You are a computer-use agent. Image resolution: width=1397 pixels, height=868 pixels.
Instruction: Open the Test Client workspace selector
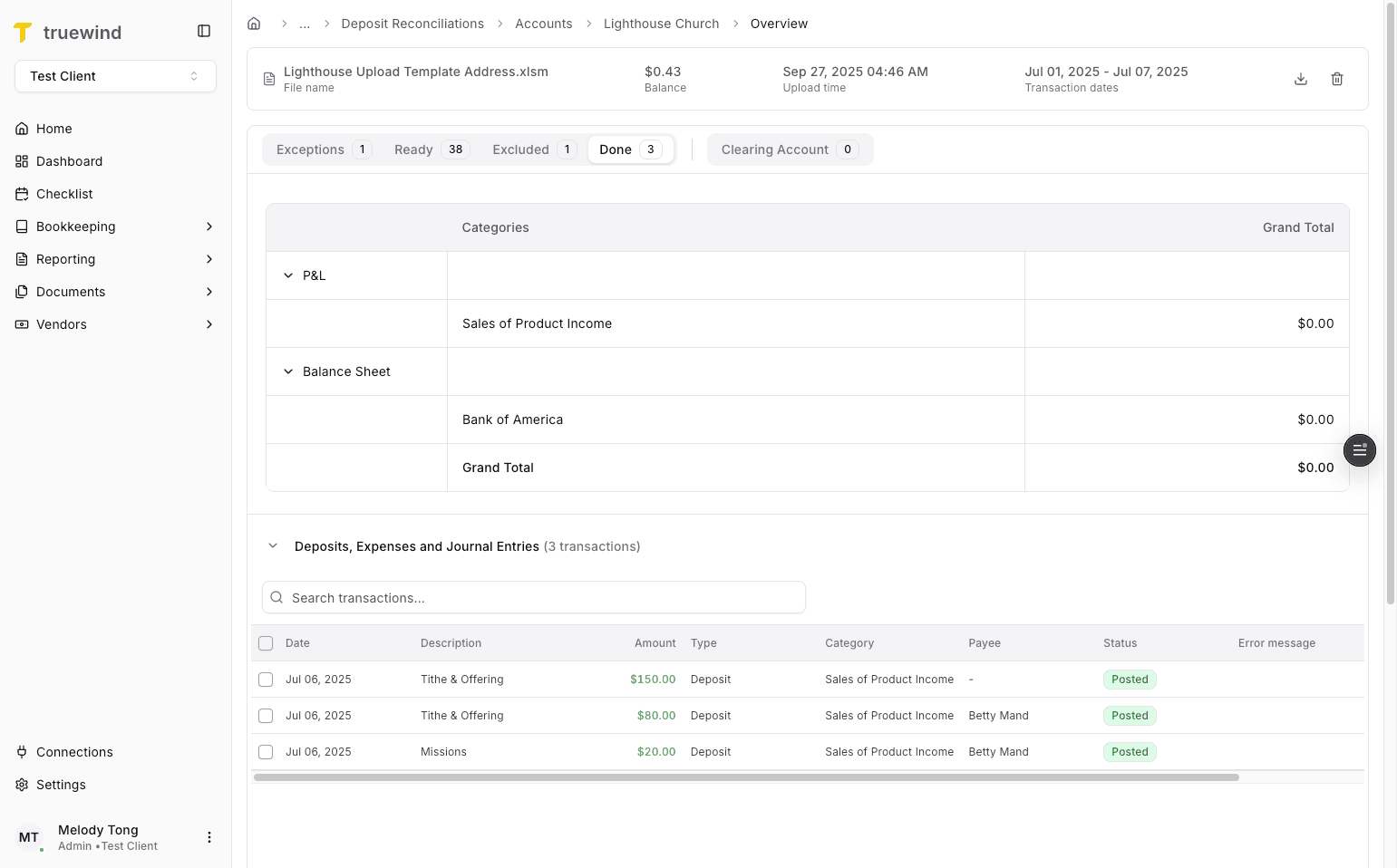(115, 76)
